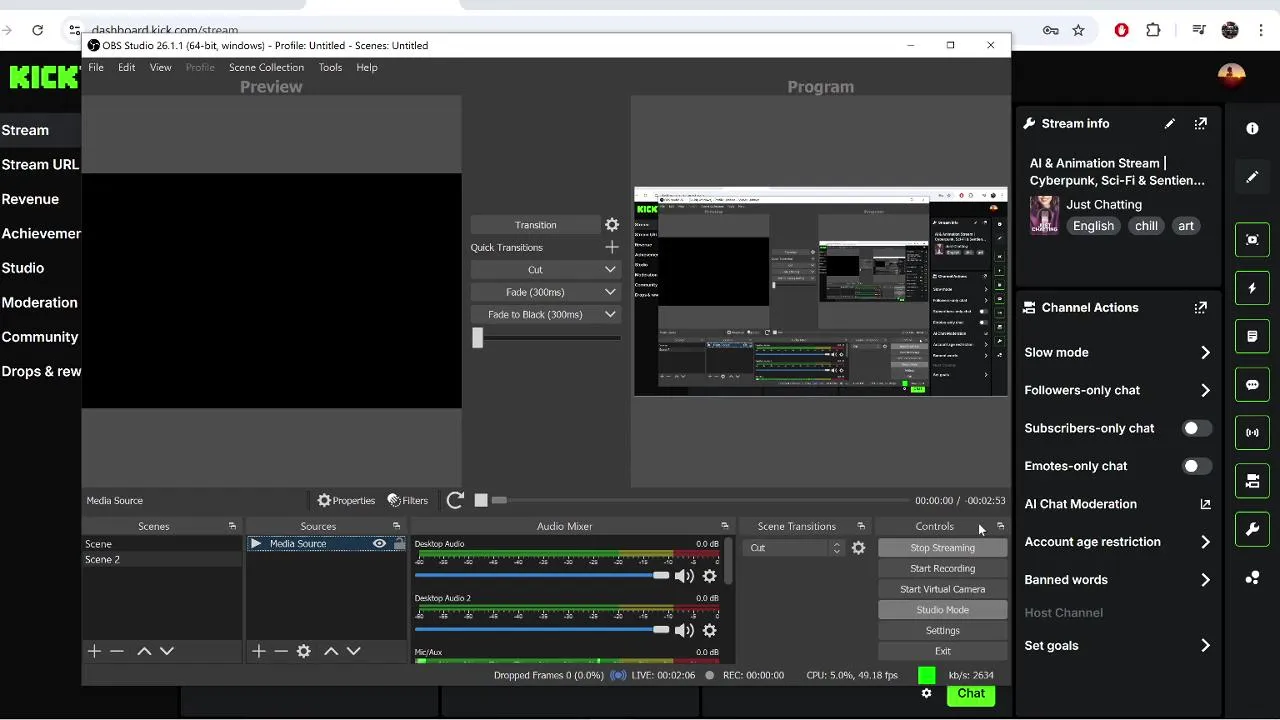Add a new scene with plus icon
The width and height of the screenshot is (1280, 720).
click(94, 651)
